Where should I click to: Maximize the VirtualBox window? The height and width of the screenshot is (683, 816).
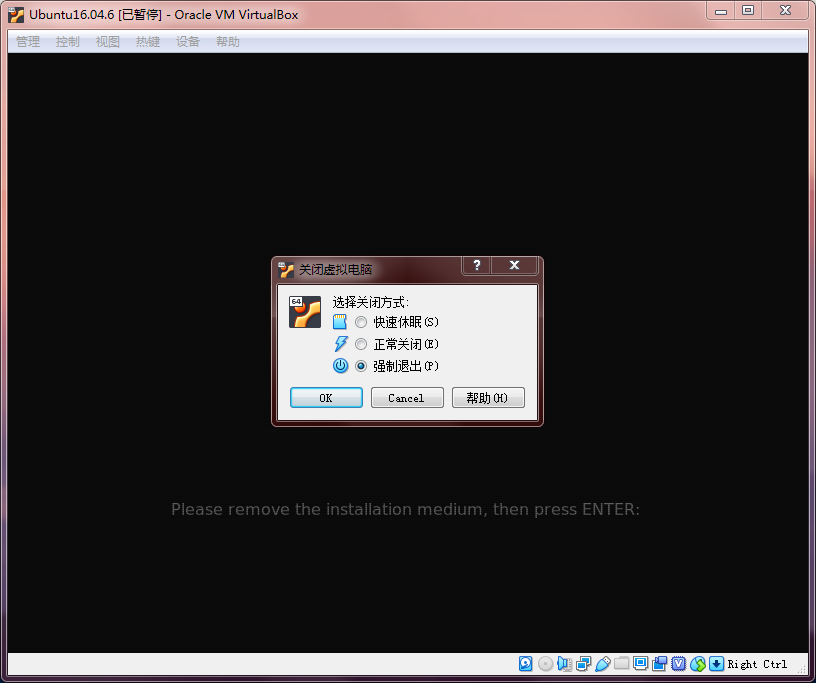(x=748, y=10)
